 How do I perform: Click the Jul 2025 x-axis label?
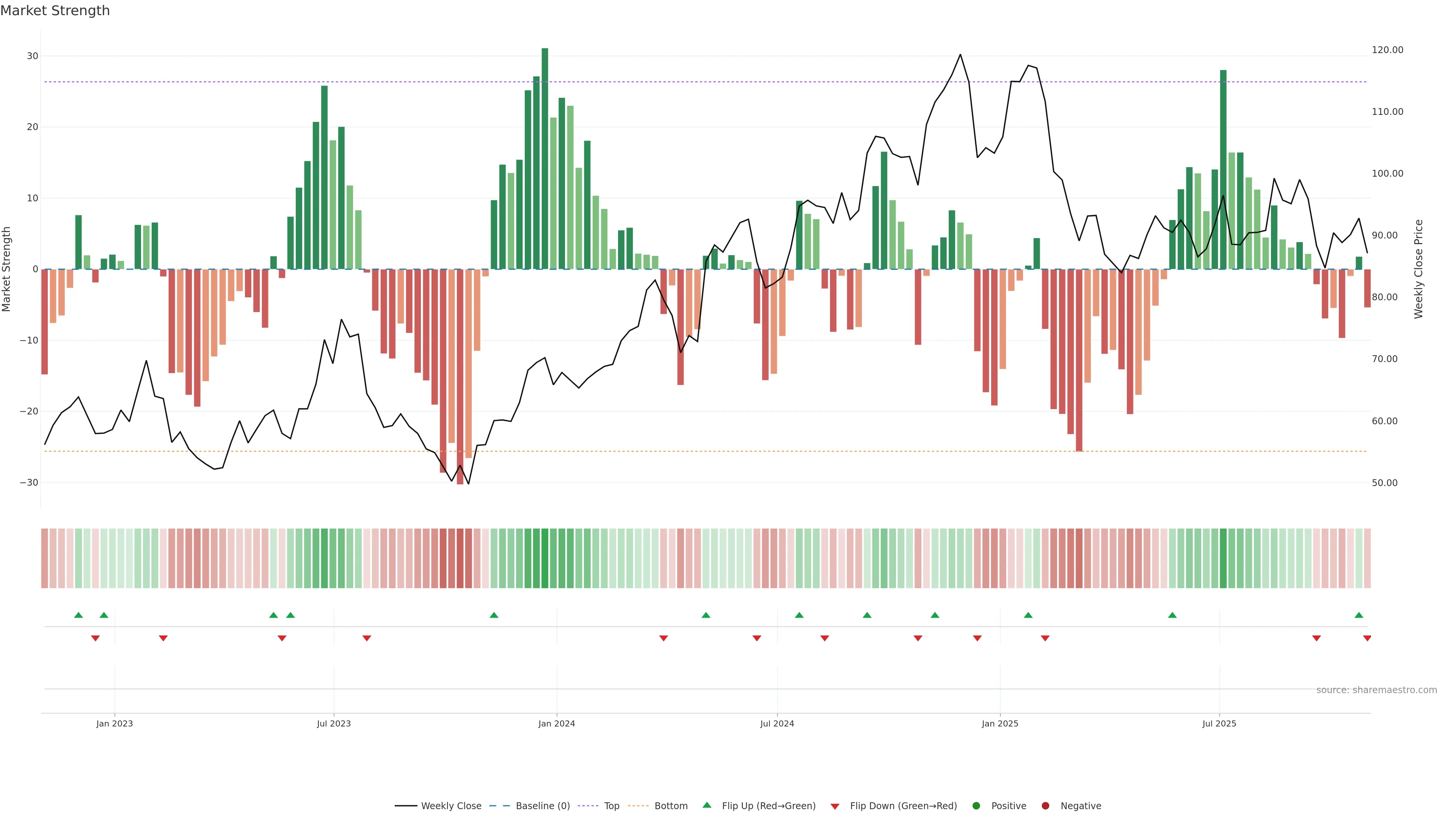coord(1219,723)
